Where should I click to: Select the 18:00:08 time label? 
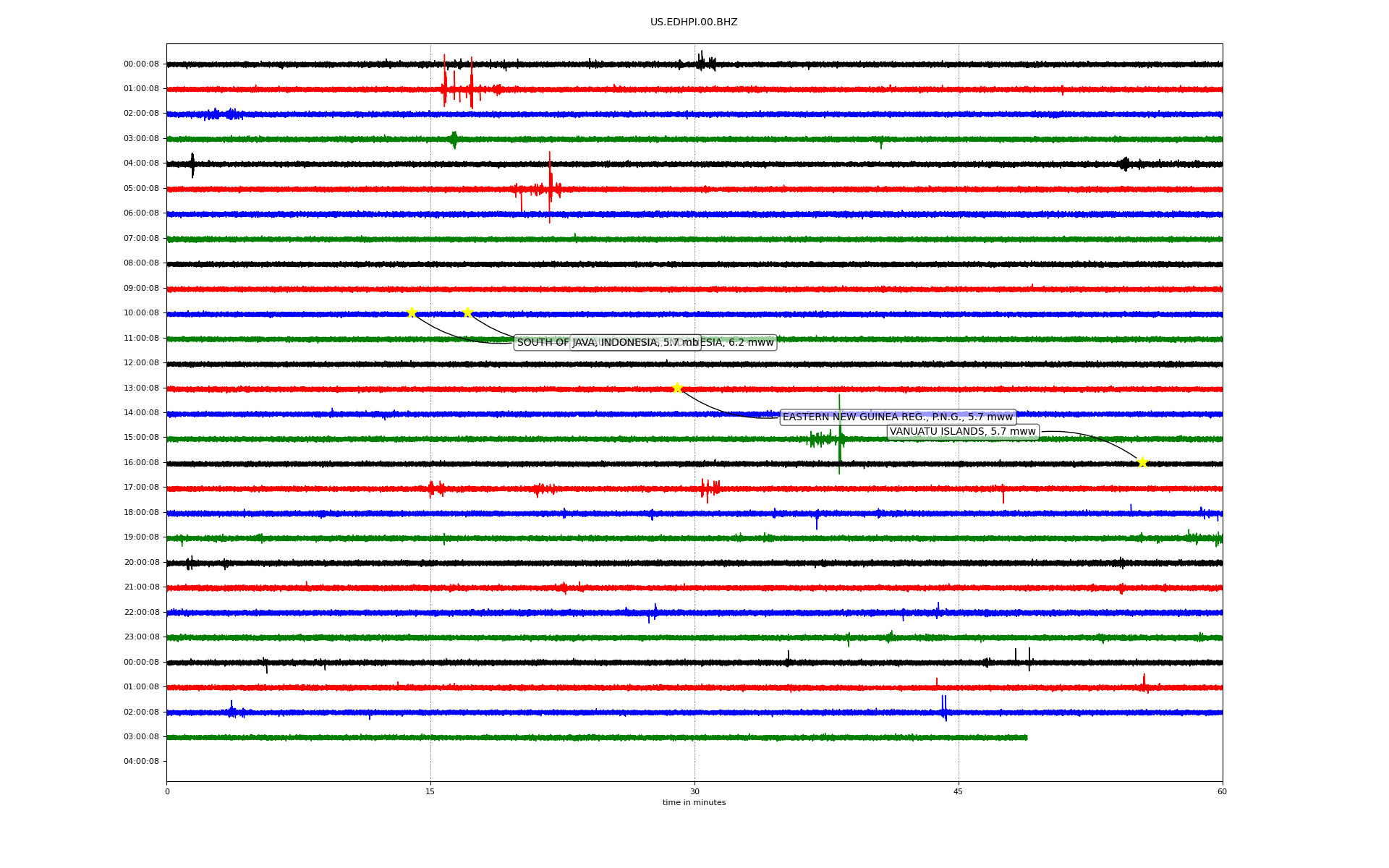click(x=141, y=513)
